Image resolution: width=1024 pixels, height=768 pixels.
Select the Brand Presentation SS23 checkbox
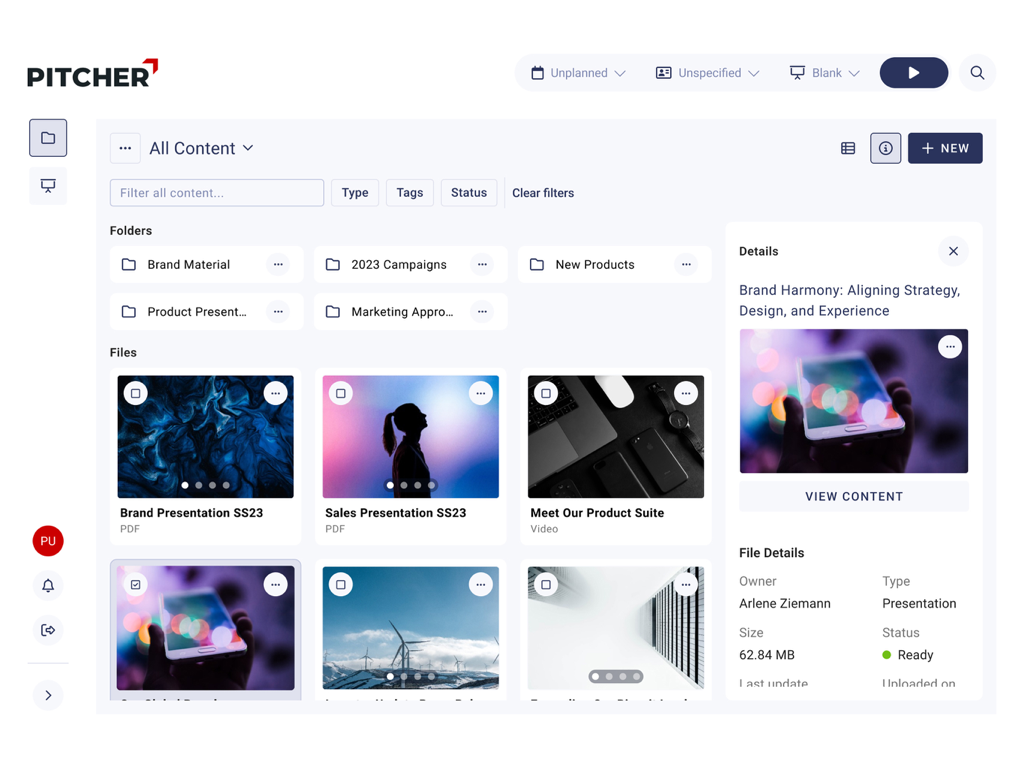point(135,393)
